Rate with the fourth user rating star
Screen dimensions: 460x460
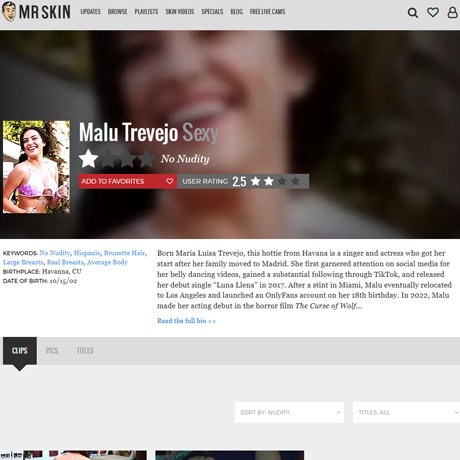[x=295, y=181]
